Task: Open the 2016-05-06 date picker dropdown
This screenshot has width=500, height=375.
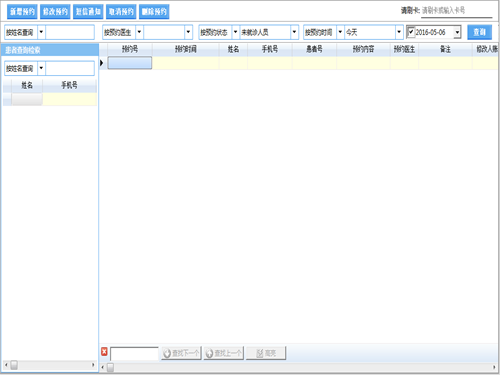Action: 457,32
